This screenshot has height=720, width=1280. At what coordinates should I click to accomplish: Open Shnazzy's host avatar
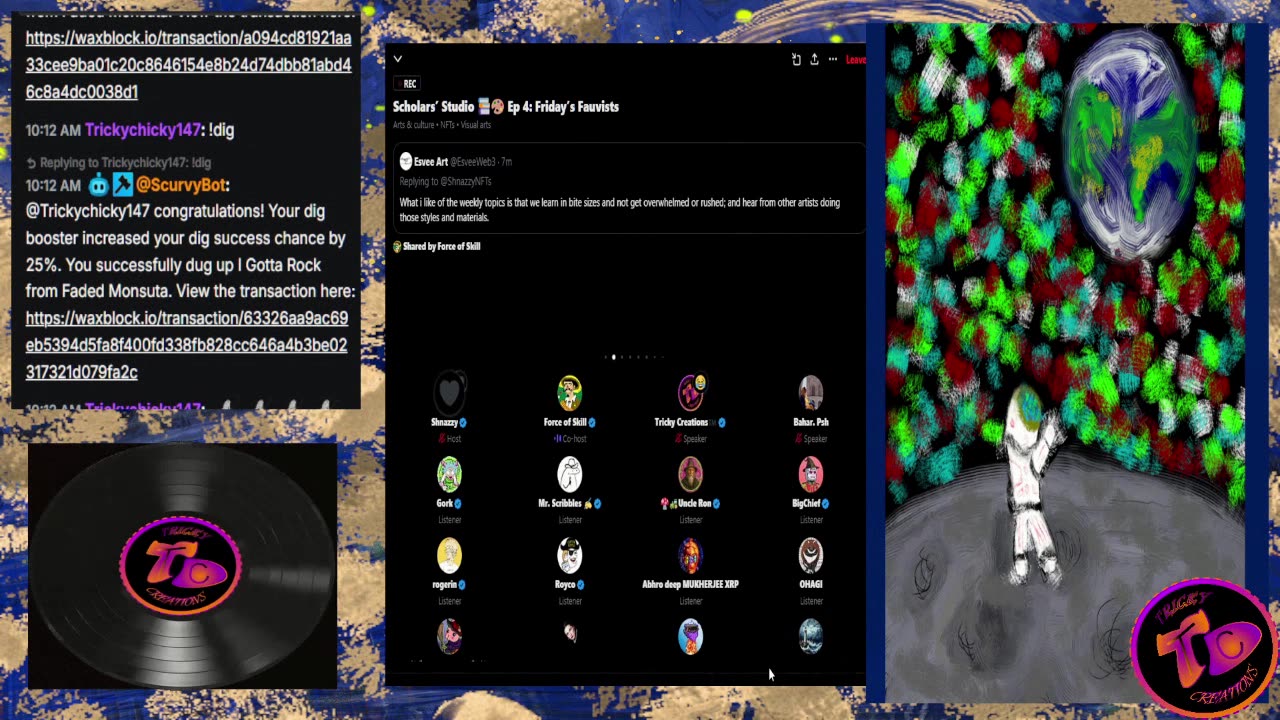tap(450, 393)
